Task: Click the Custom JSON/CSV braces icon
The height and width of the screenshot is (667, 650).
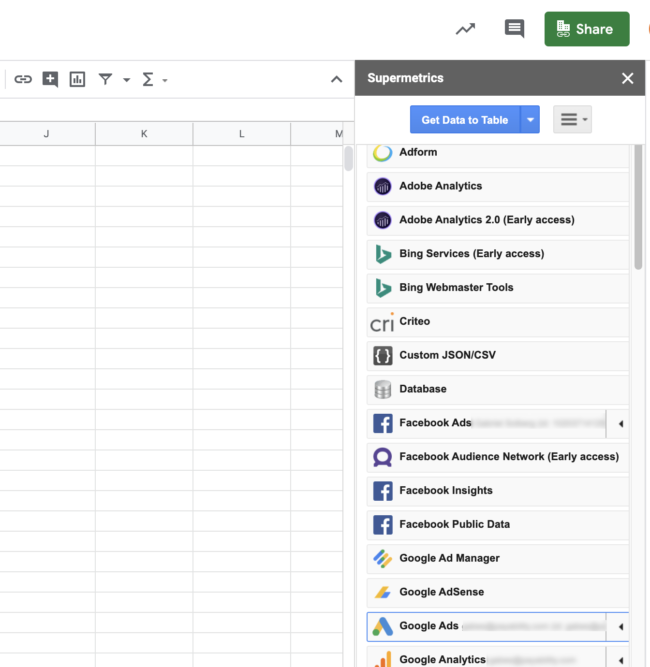Action: [382, 356]
